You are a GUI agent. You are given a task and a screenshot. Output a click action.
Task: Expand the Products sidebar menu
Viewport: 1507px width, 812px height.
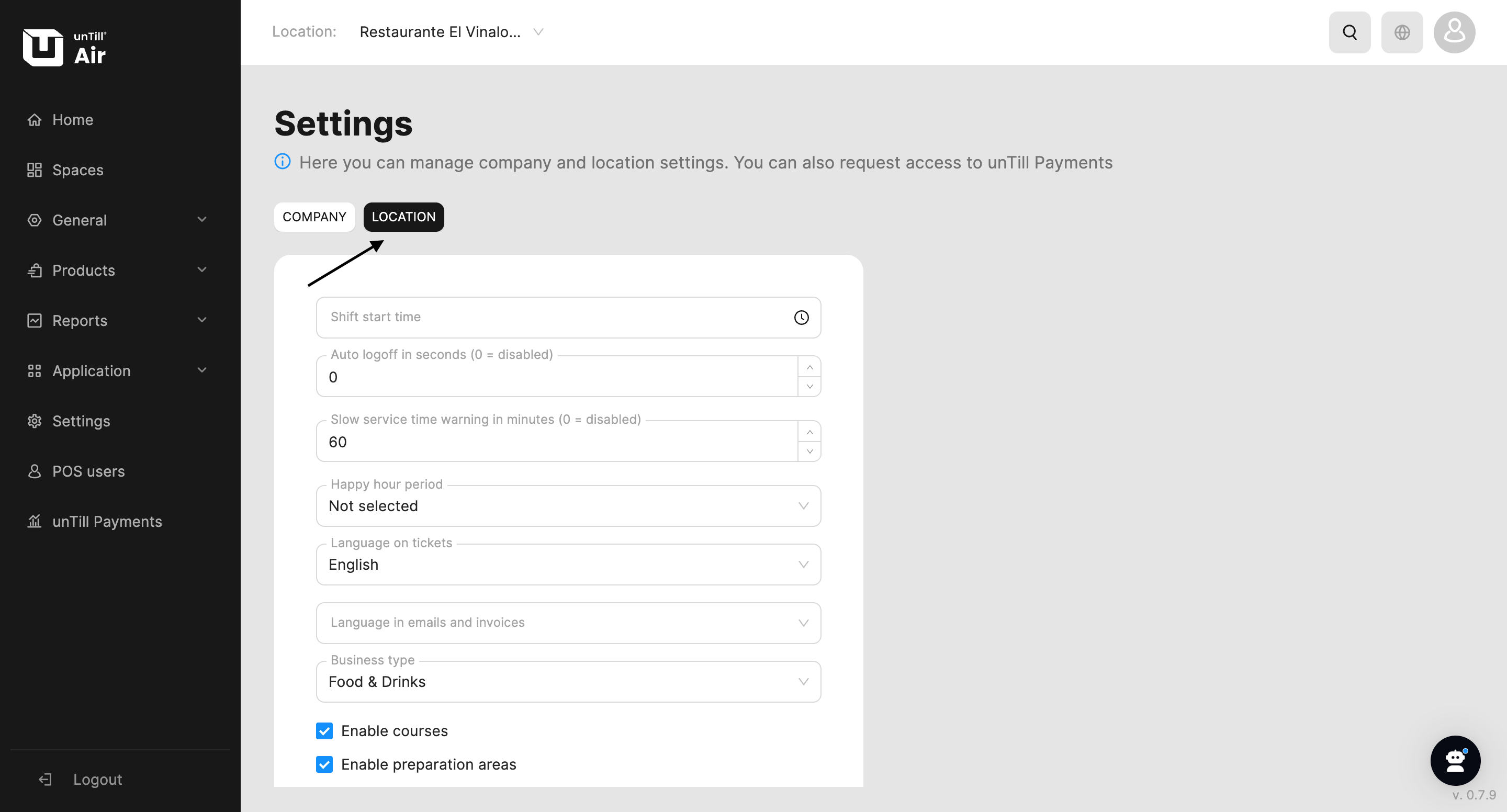click(117, 270)
